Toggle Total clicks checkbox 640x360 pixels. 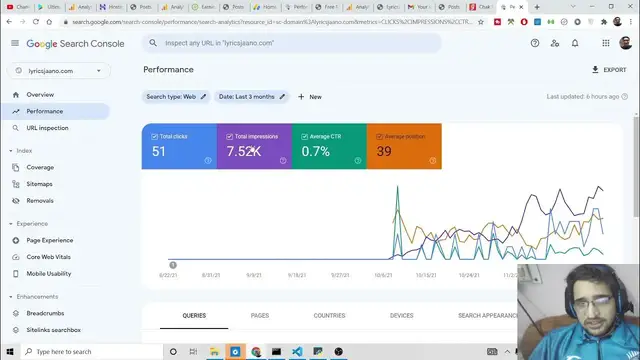pyautogui.click(x=154, y=137)
